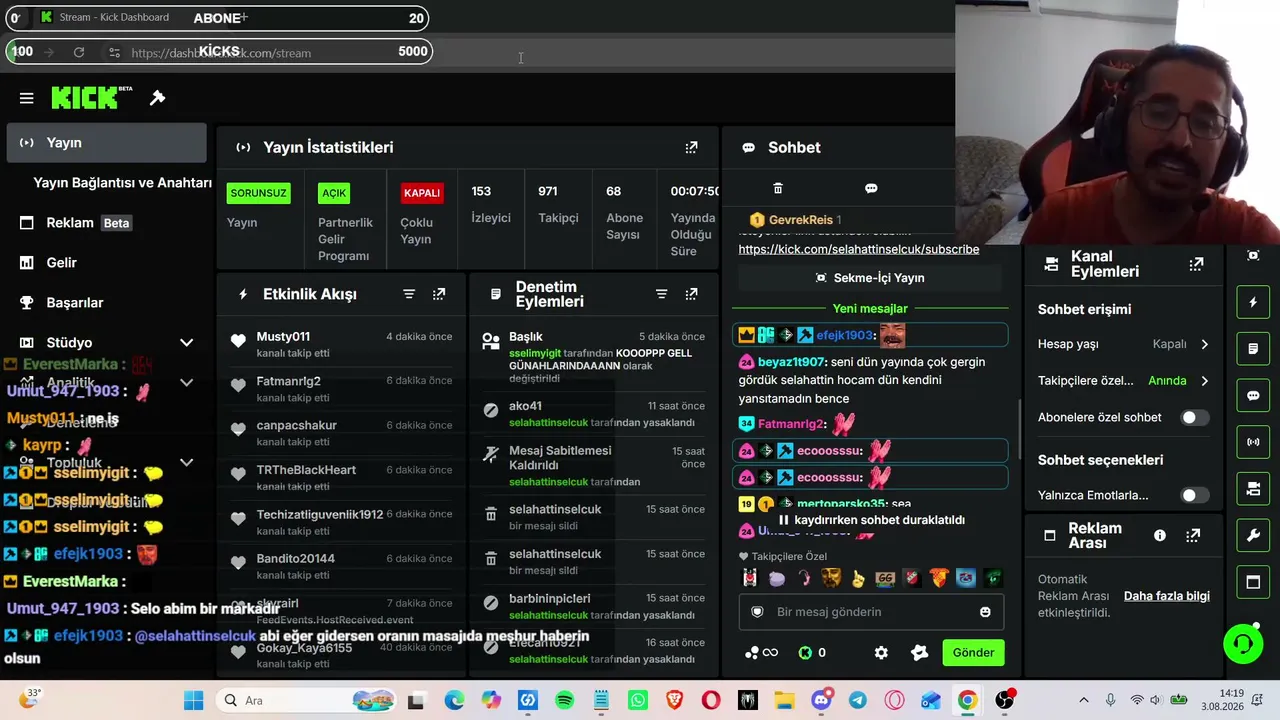Click the Yeni mesajlar divider to resume chat

870,309
